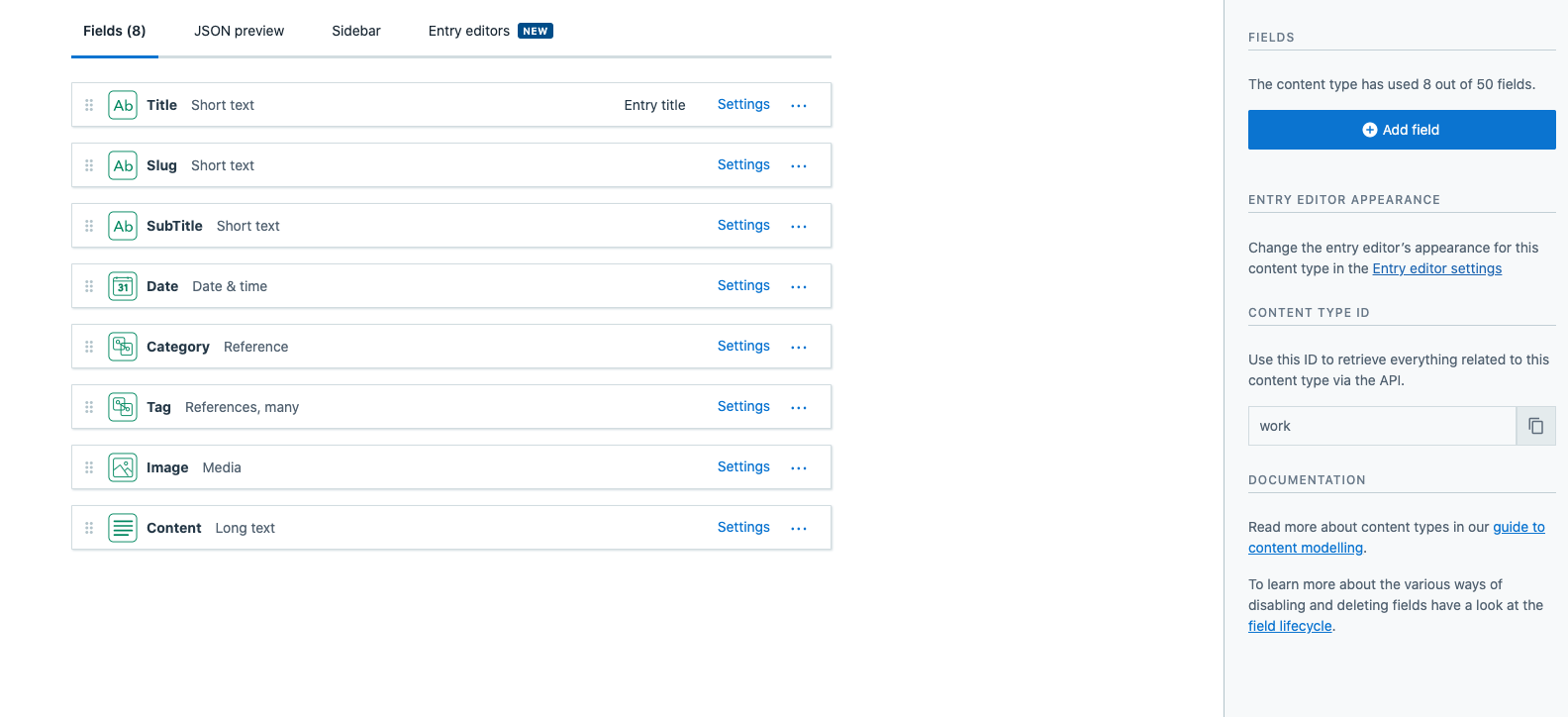Open Settings for the Content field
The height and width of the screenshot is (717, 1568).
coord(743,527)
